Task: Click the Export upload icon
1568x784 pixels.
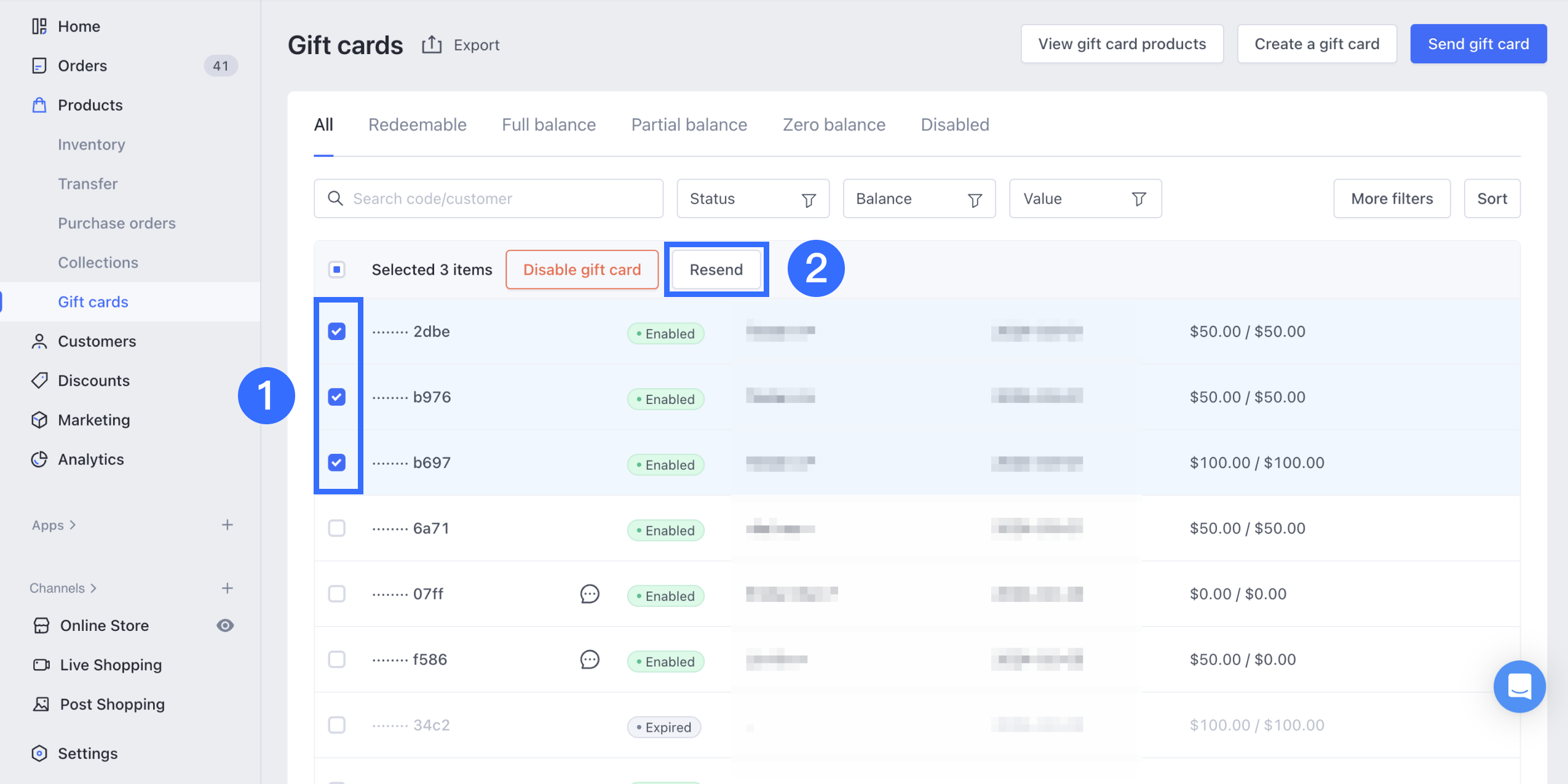Action: 432,45
